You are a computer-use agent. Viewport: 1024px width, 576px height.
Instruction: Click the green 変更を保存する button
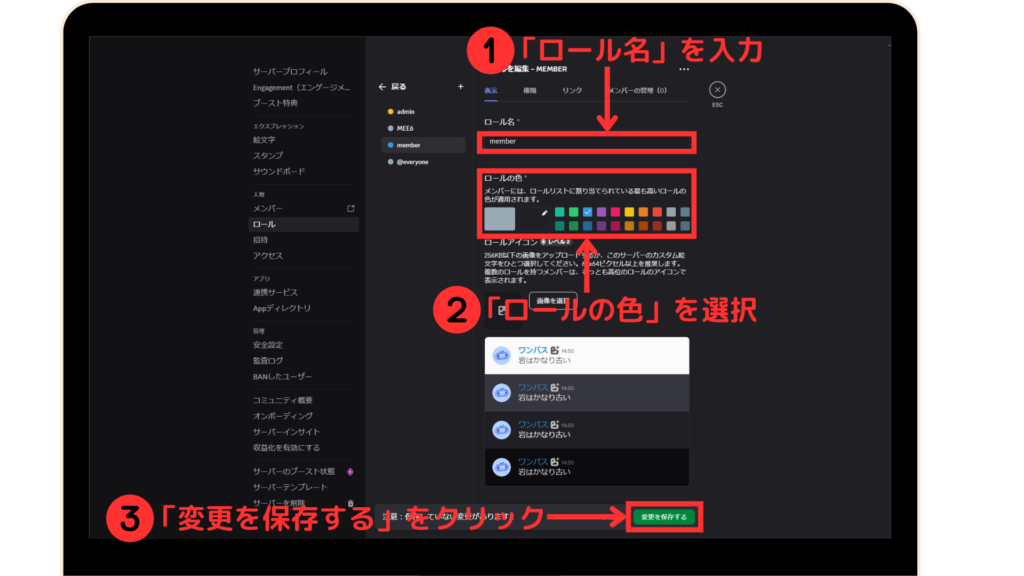[664, 517]
